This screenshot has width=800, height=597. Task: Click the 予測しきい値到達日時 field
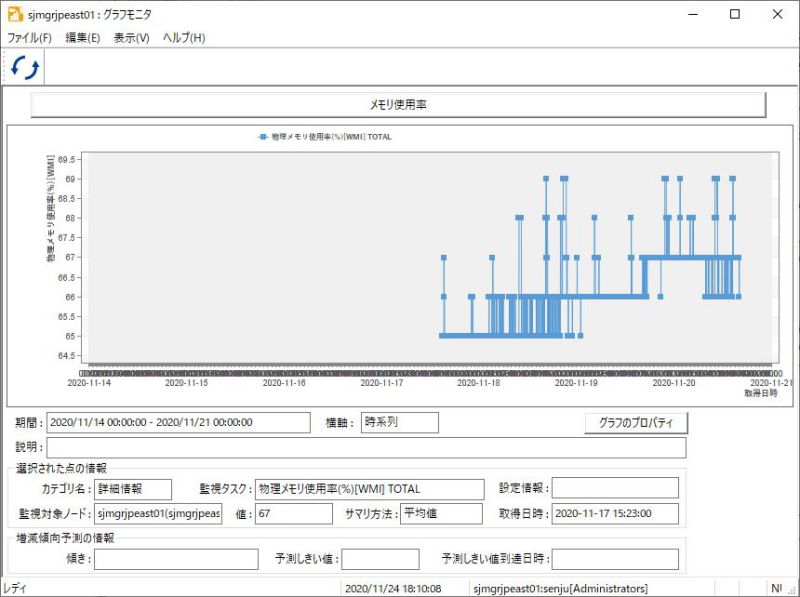tap(615, 559)
